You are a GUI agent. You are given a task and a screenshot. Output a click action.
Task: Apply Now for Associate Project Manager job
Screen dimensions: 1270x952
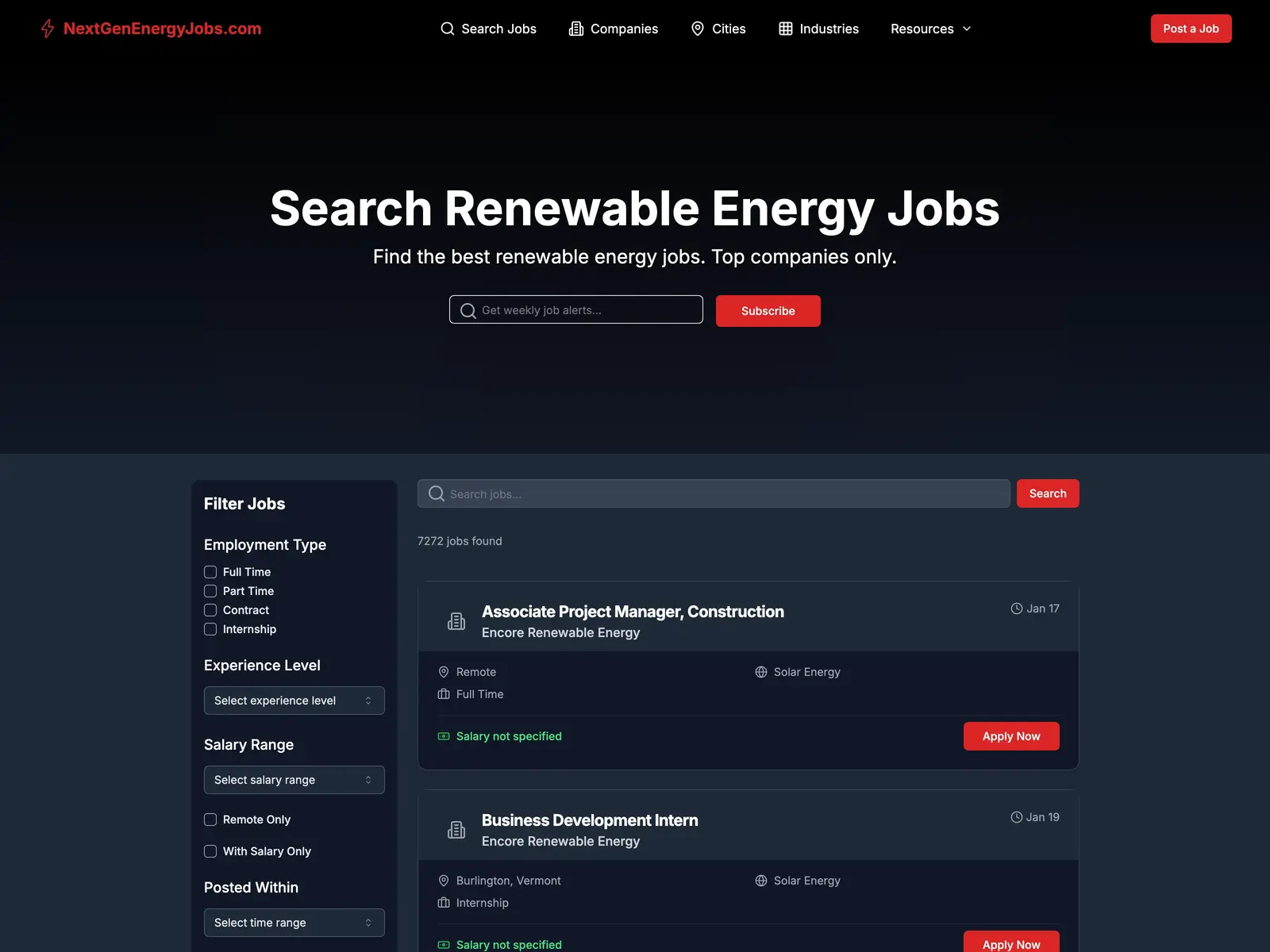[1011, 736]
